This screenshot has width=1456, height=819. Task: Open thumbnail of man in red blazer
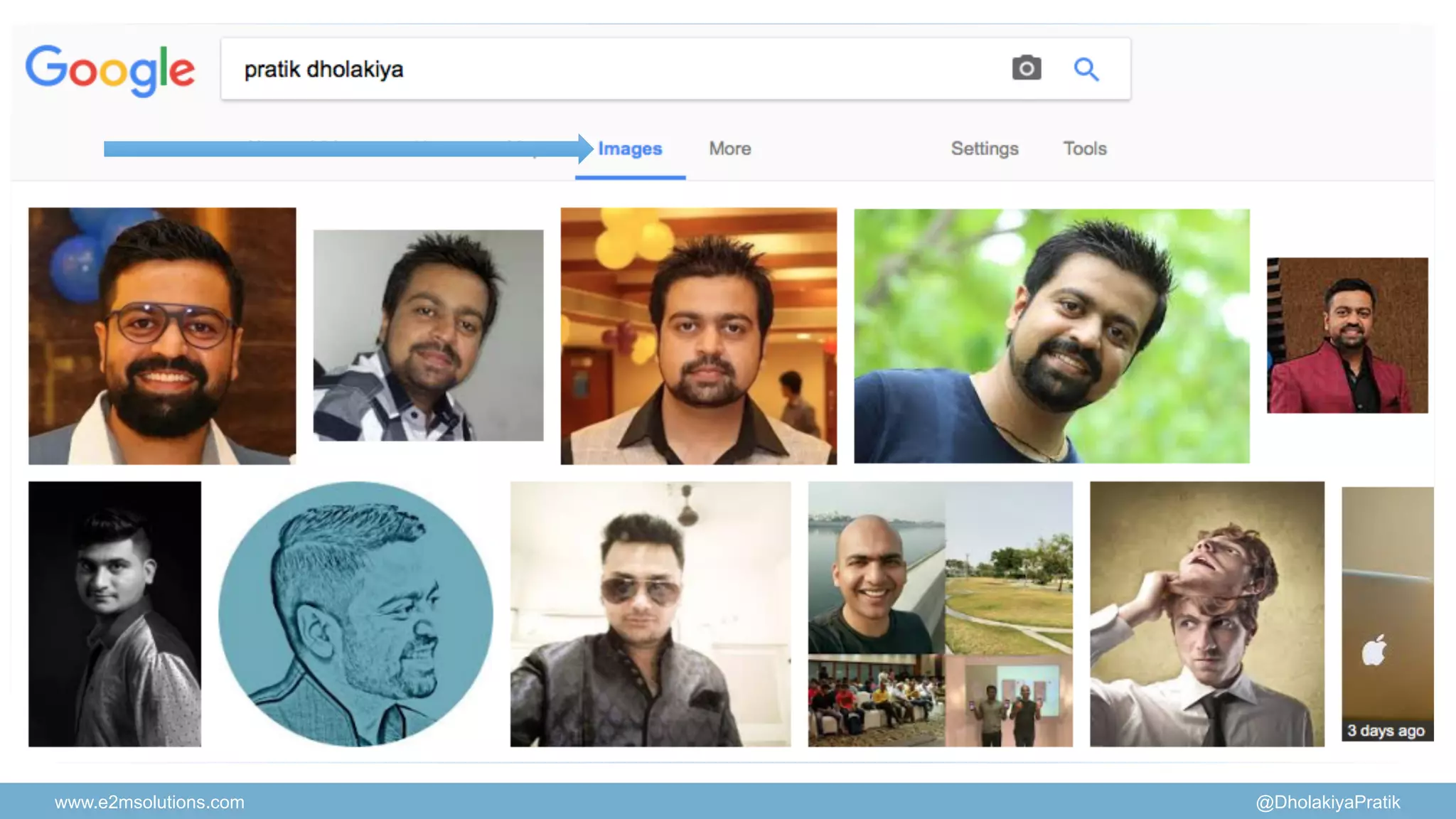(x=1347, y=335)
